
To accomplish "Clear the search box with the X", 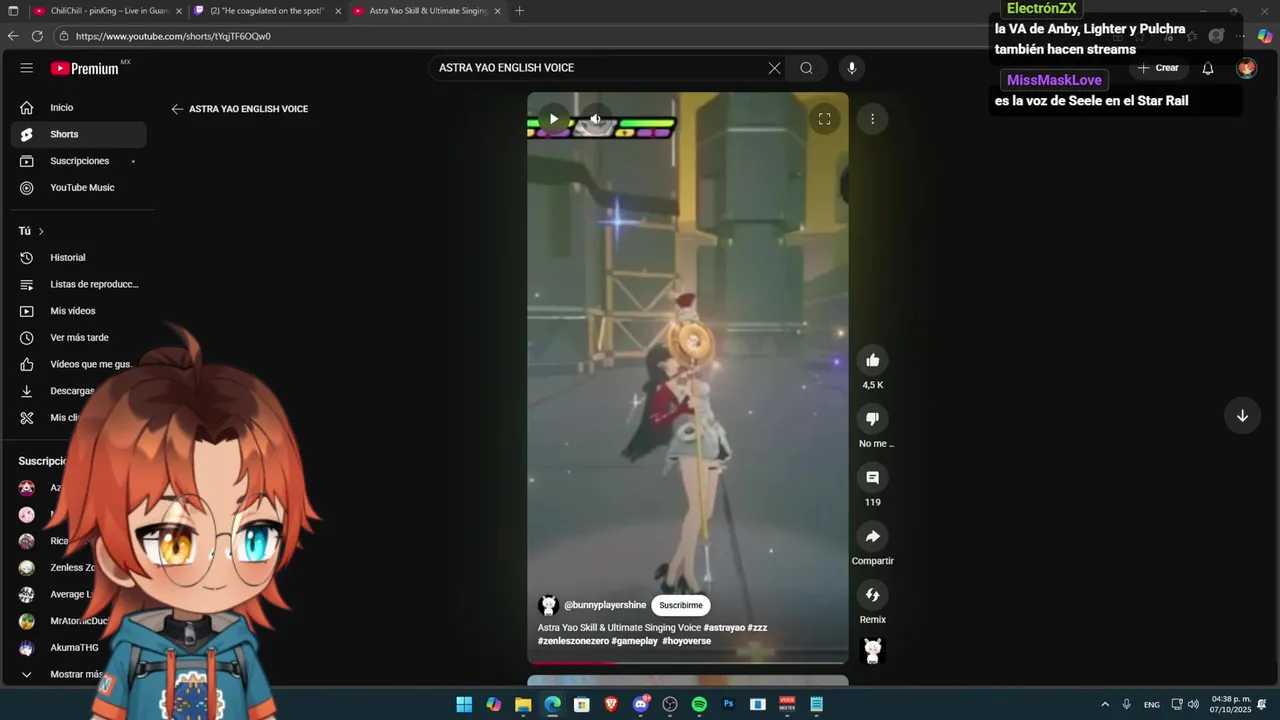I will [774, 68].
